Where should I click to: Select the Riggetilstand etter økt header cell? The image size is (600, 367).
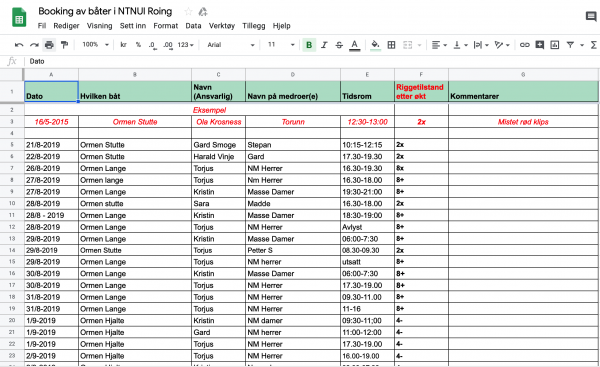click(421, 91)
